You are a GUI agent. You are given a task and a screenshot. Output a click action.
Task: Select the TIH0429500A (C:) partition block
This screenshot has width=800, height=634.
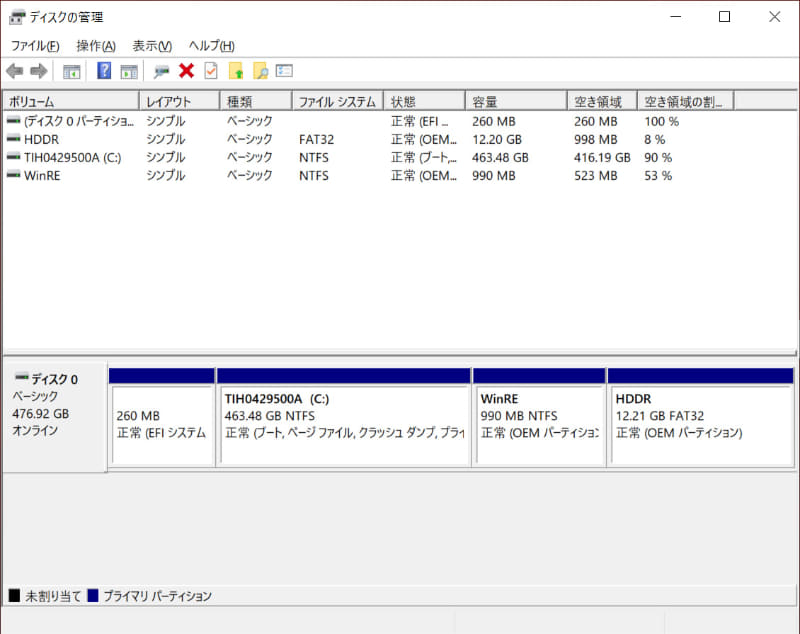point(343,417)
